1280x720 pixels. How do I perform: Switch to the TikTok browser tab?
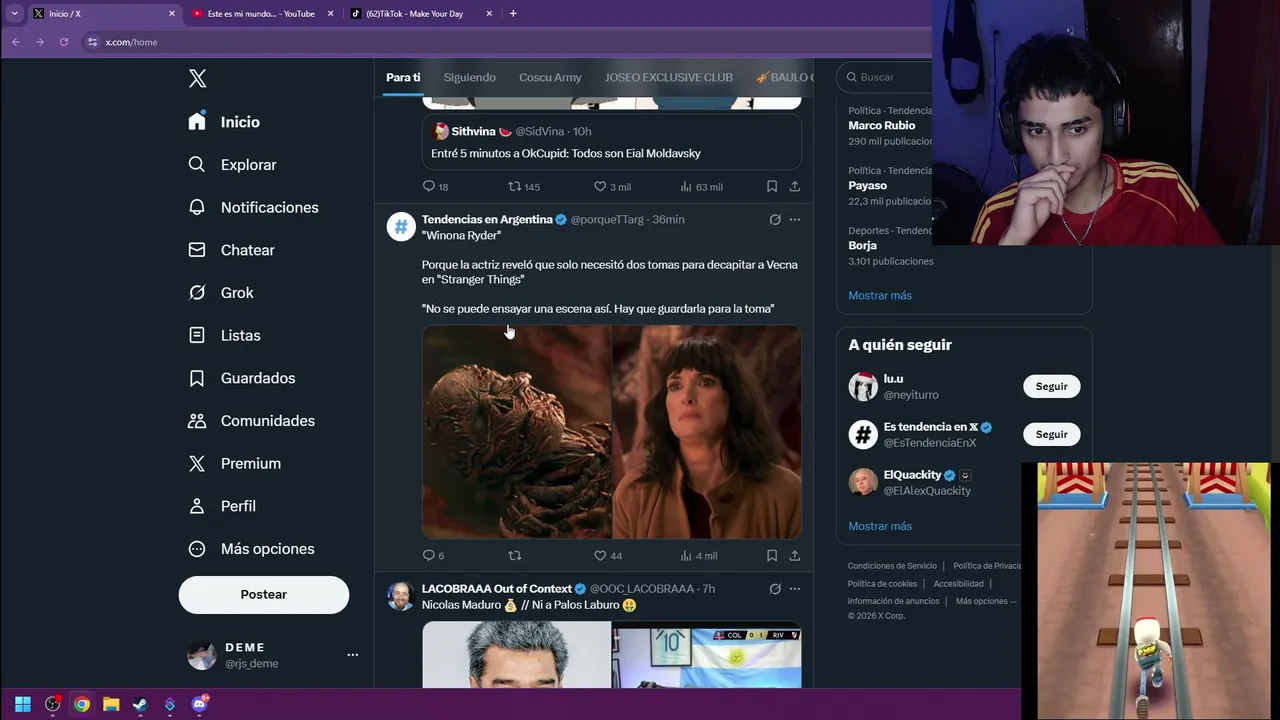[420, 14]
